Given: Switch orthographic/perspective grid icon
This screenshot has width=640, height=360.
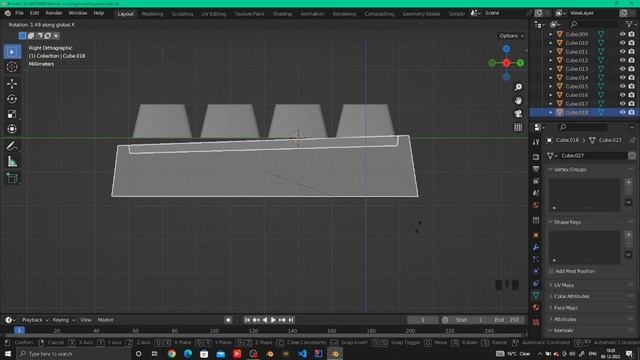Looking at the screenshot, I should (x=518, y=127).
